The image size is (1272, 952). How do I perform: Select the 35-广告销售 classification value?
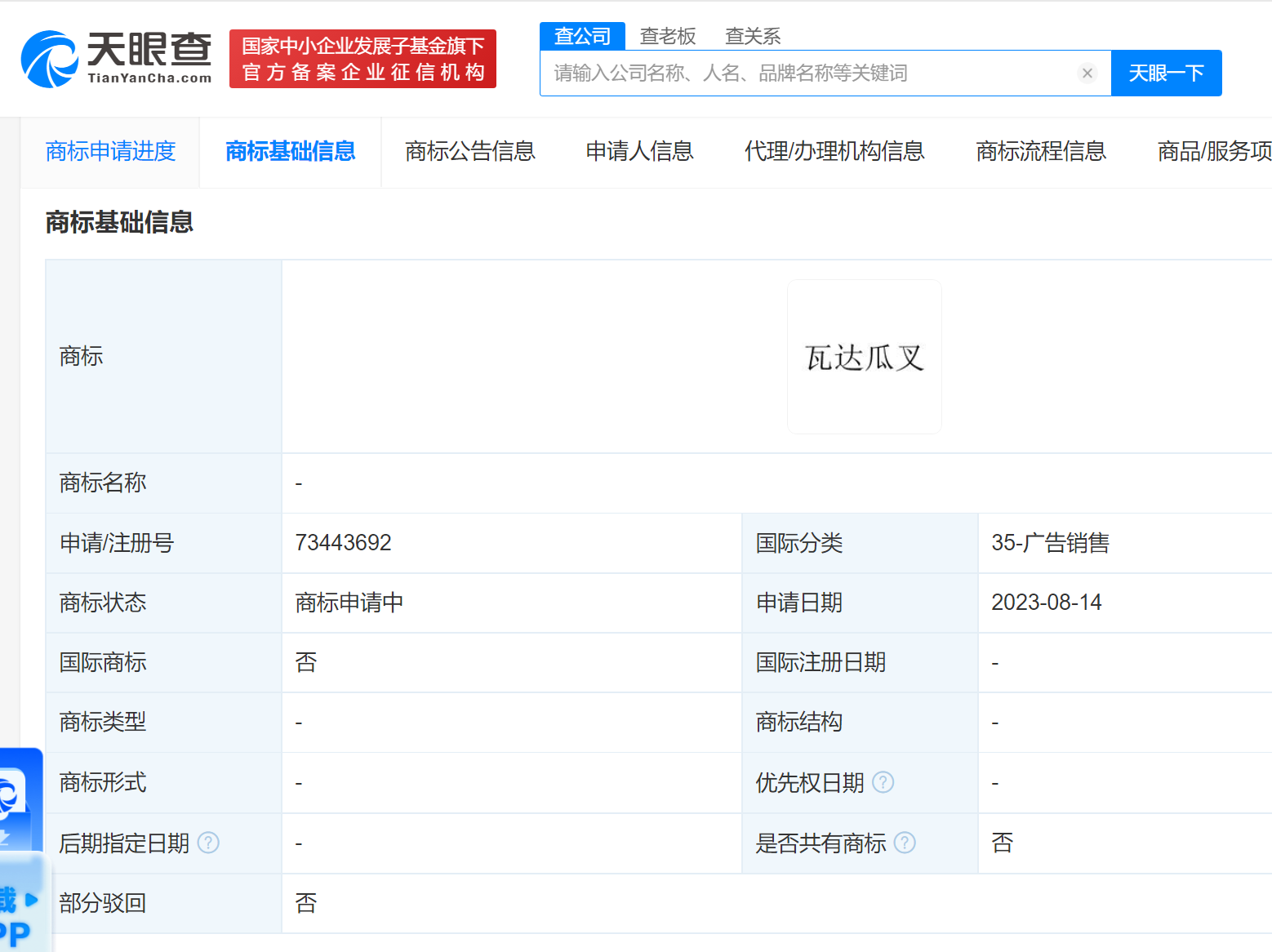click(x=1051, y=543)
